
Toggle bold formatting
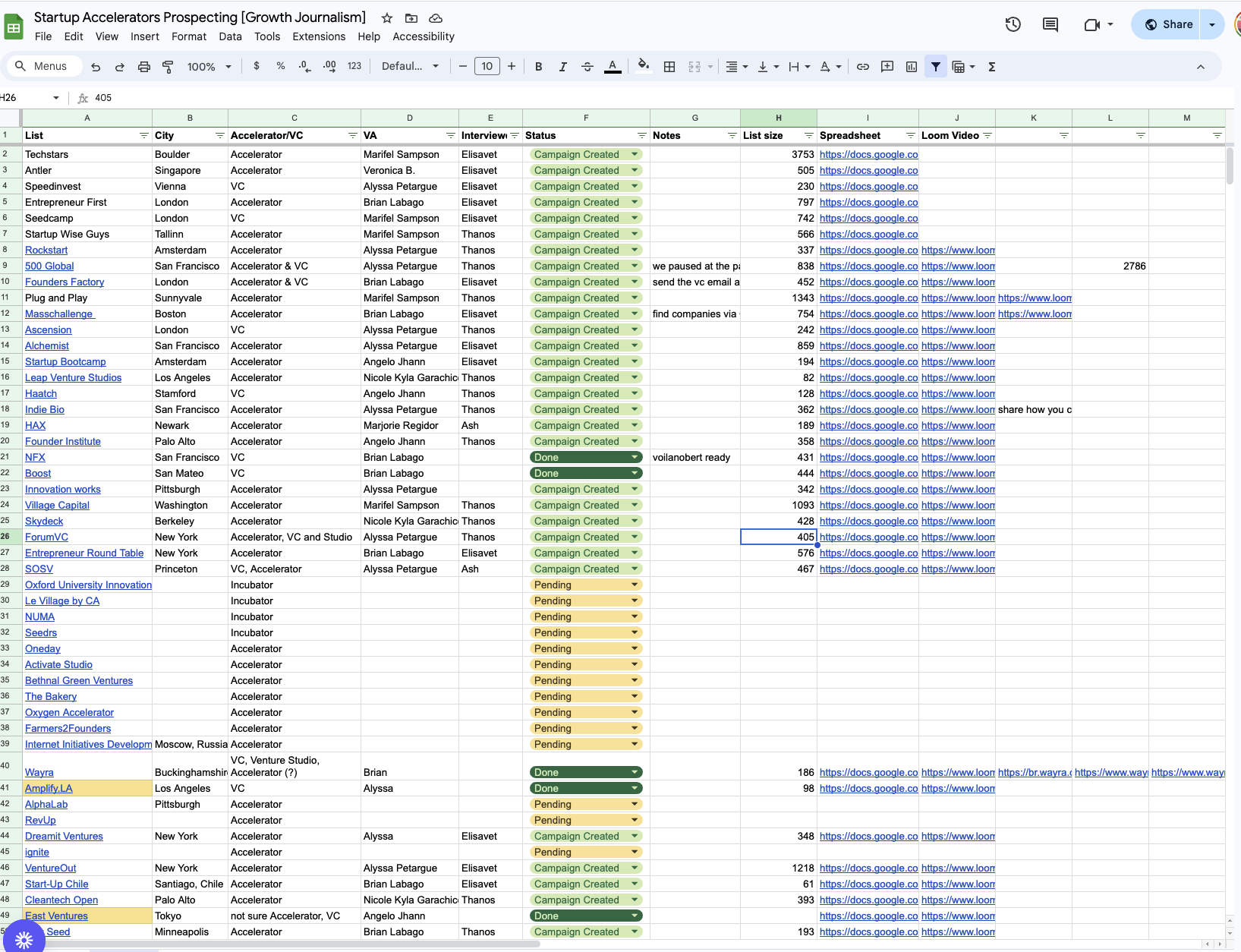pyautogui.click(x=539, y=67)
